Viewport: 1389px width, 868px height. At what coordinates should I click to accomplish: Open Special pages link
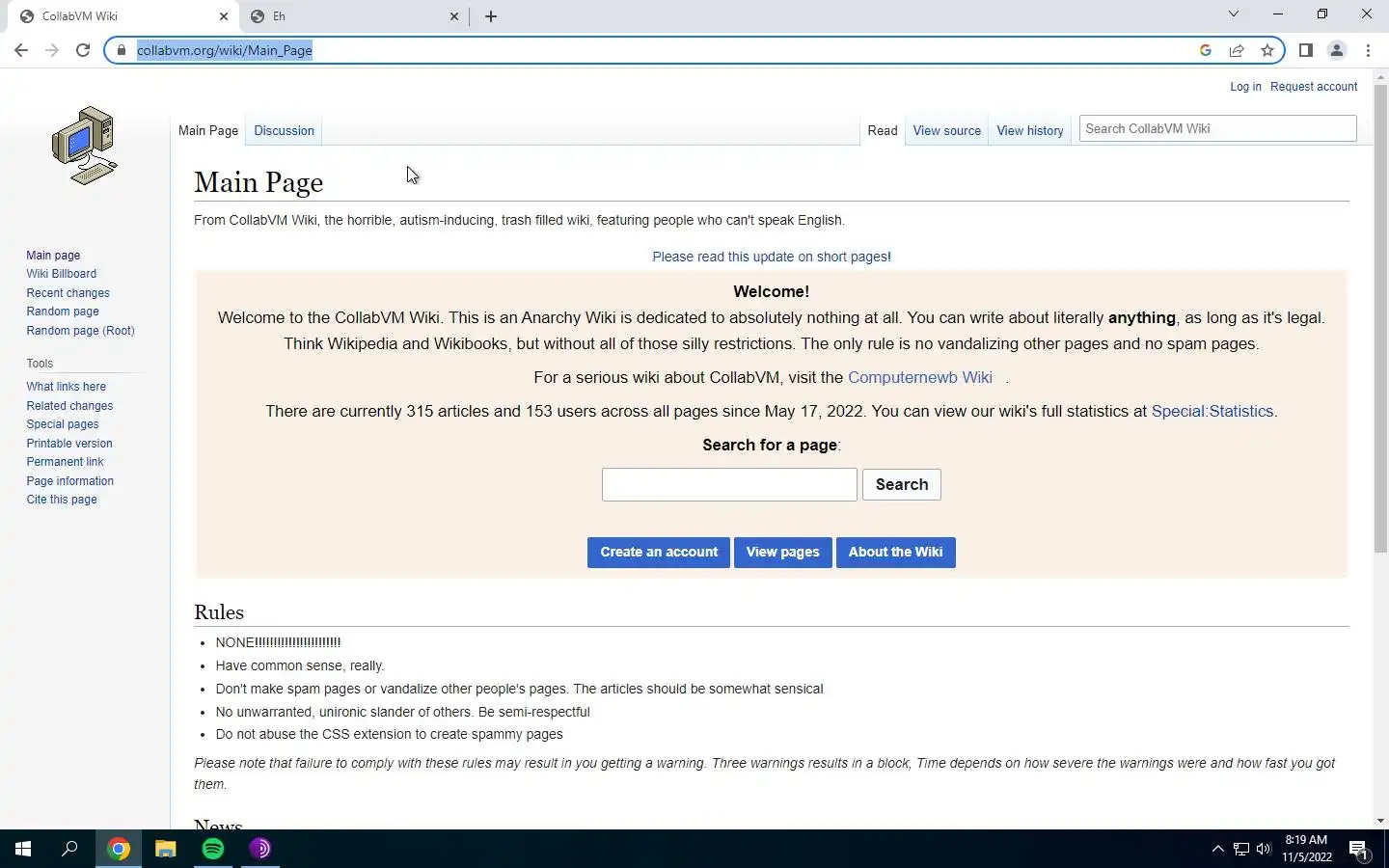pyautogui.click(x=63, y=424)
